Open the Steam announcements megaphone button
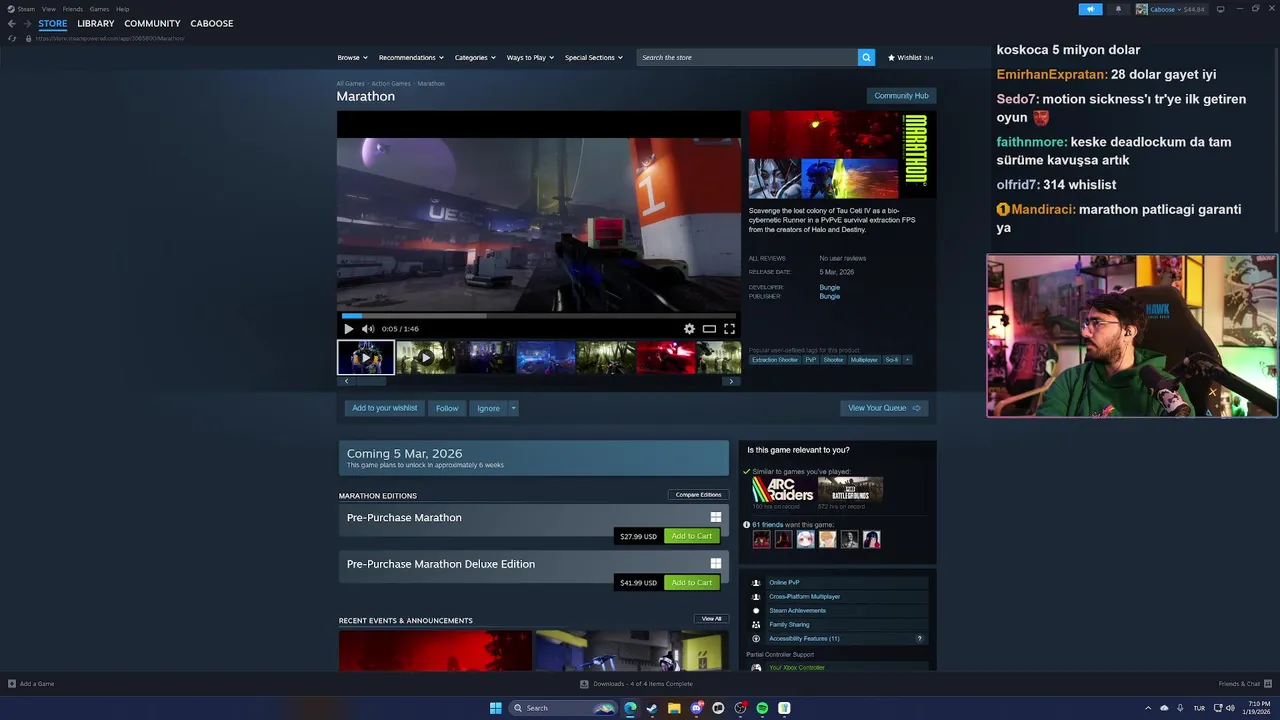1280x720 pixels. point(1090,9)
